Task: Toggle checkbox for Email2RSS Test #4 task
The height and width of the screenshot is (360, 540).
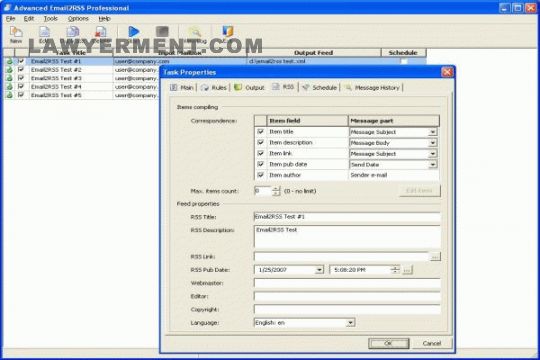Action: (21, 86)
